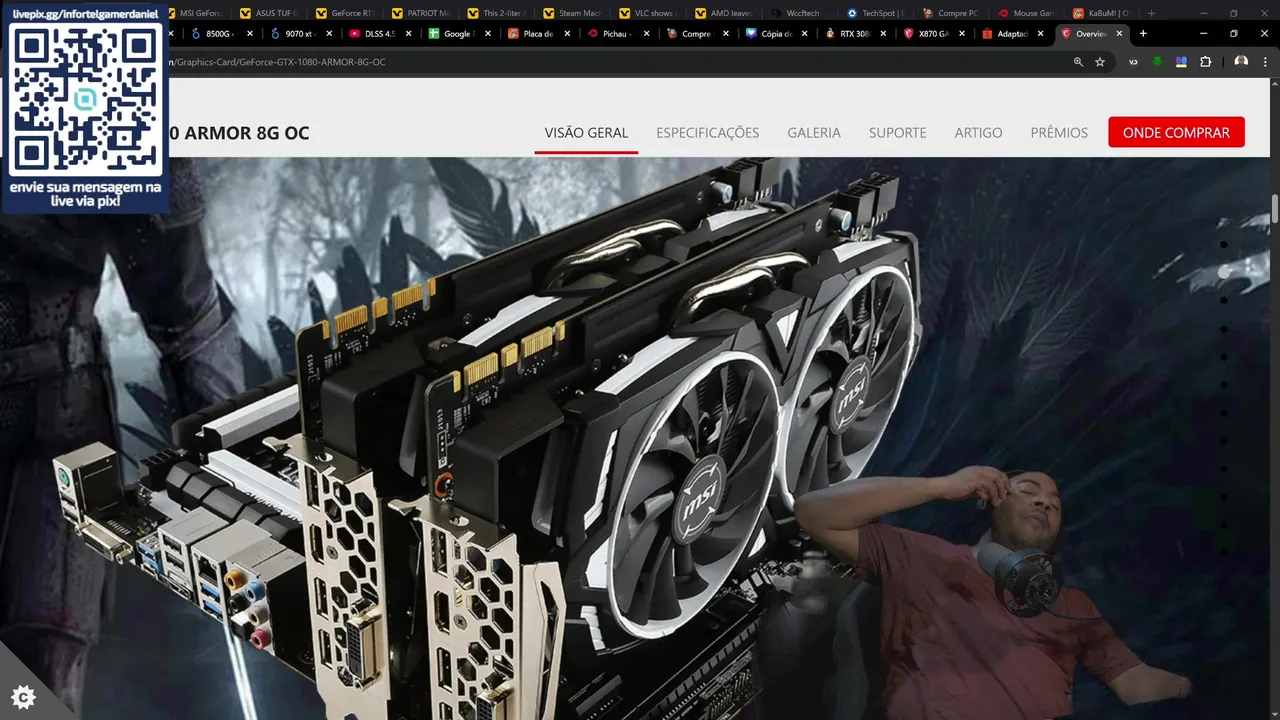Close the X870 GA tab
This screenshot has width=1280, height=720.
coord(963,33)
